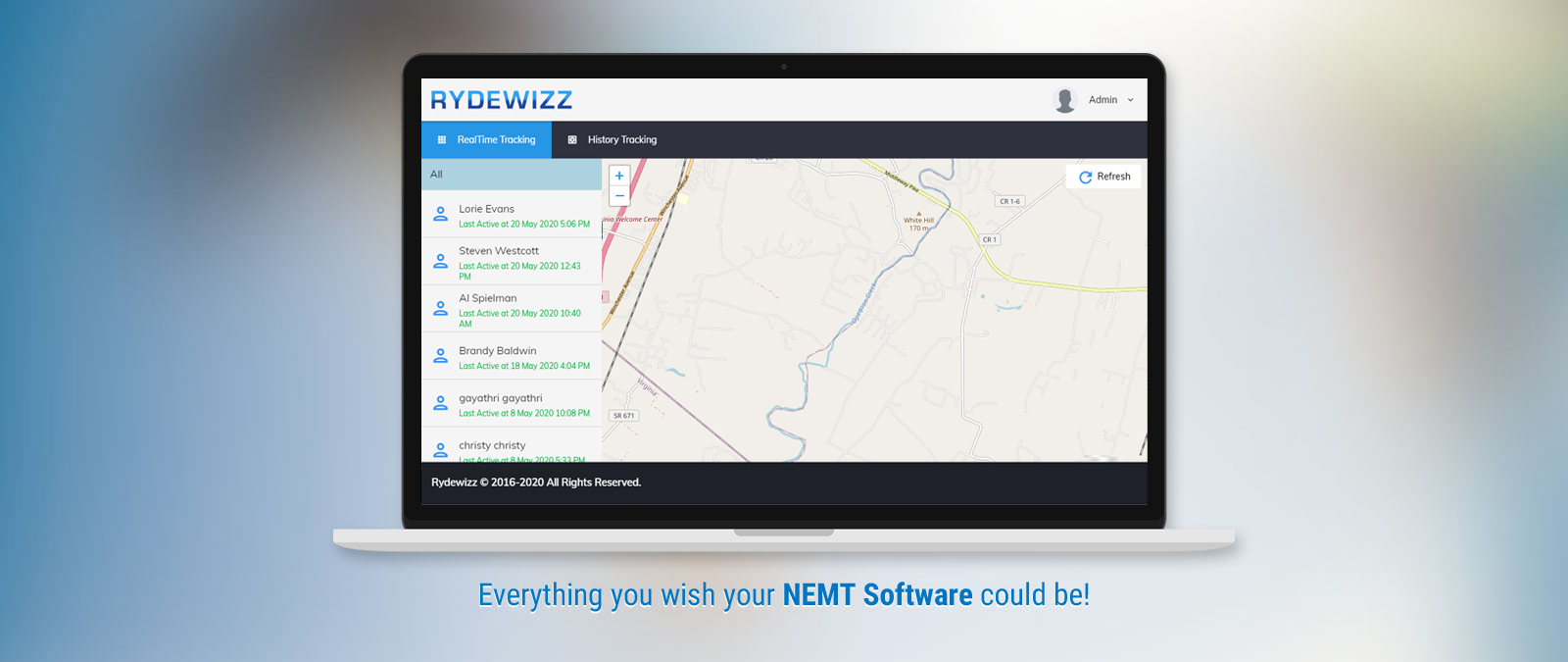
Task: Click the person icon beside Al Spielman
Action: click(441, 308)
